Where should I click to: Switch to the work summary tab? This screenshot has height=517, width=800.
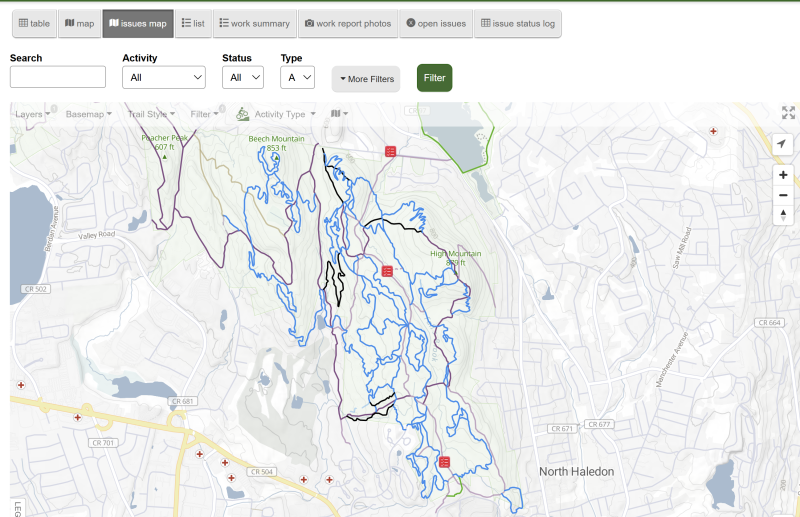[x=254, y=24]
